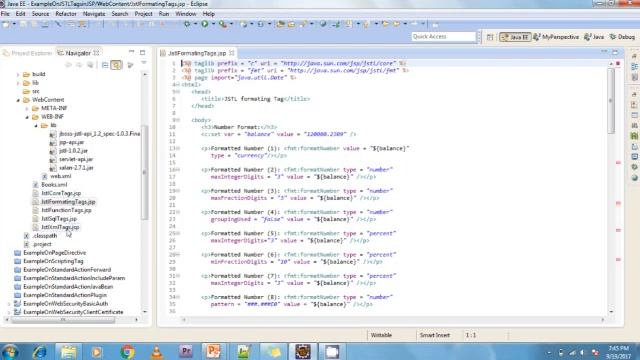Open the Window menu
Image resolution: width=640 pixels, height=360 pixels.
point(186,14)
